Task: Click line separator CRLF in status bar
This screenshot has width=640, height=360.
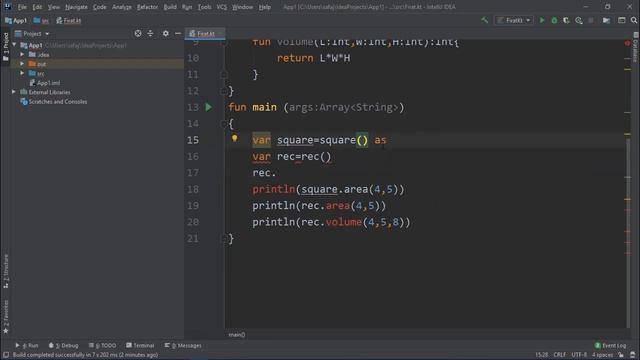Action: 560,355
